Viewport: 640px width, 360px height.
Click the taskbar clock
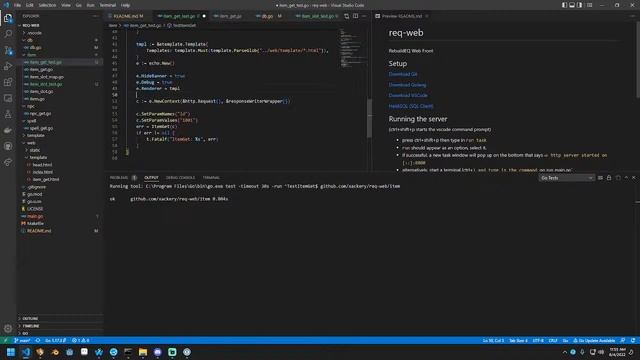[x=617, y=352]
